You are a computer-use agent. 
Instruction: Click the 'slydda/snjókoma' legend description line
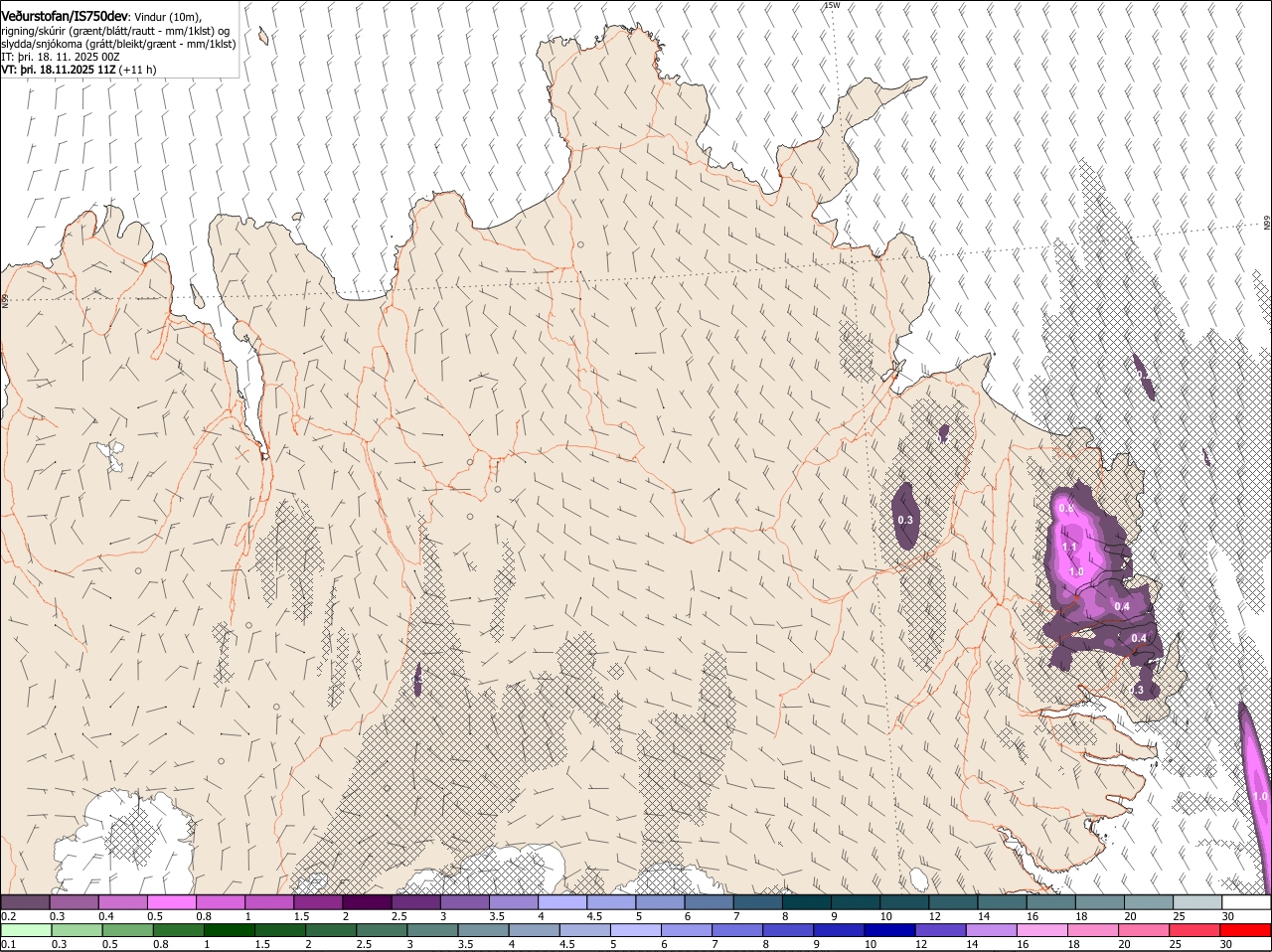[118, 44]
